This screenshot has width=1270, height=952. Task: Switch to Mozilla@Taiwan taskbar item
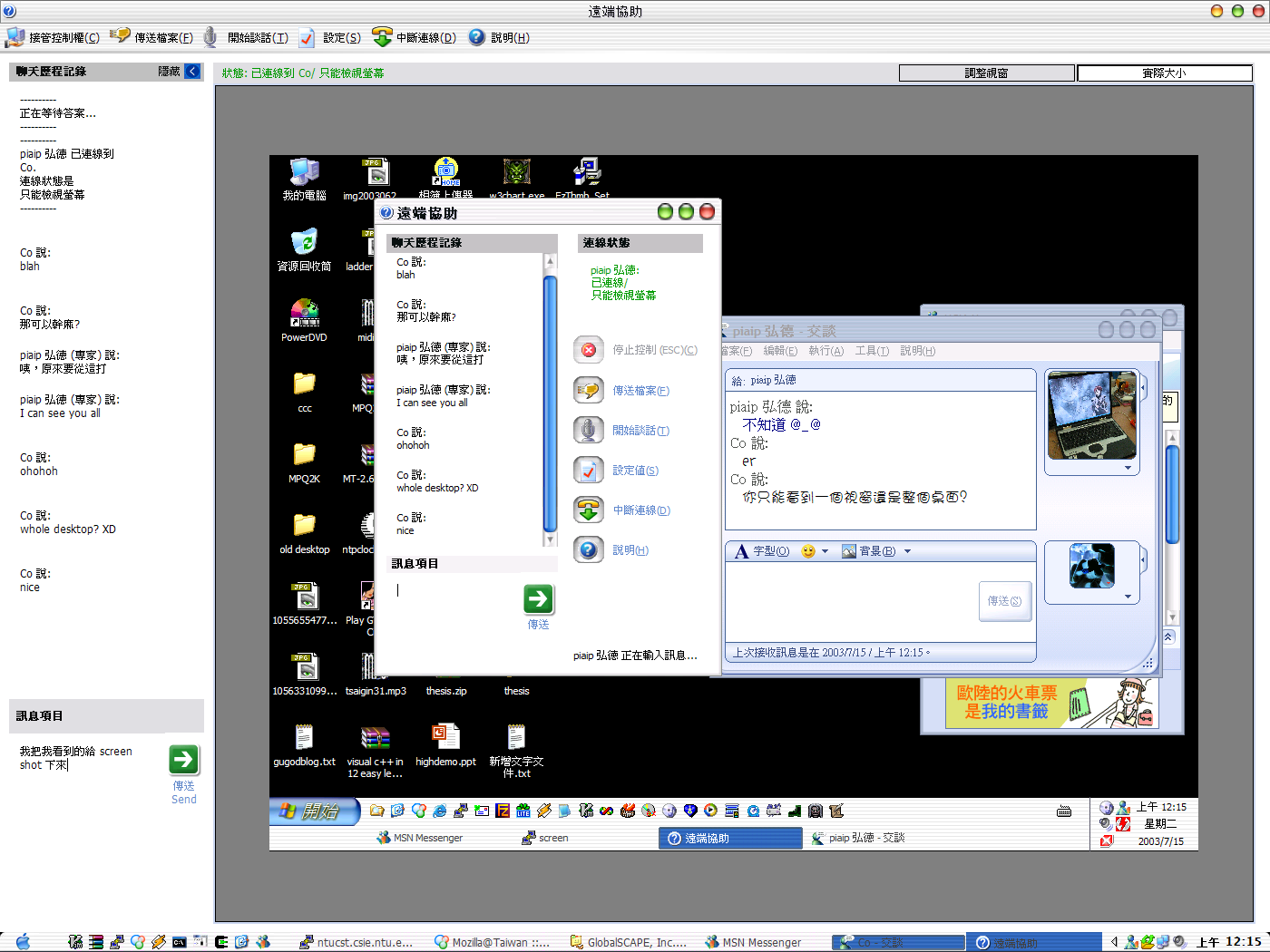point(492,943)
